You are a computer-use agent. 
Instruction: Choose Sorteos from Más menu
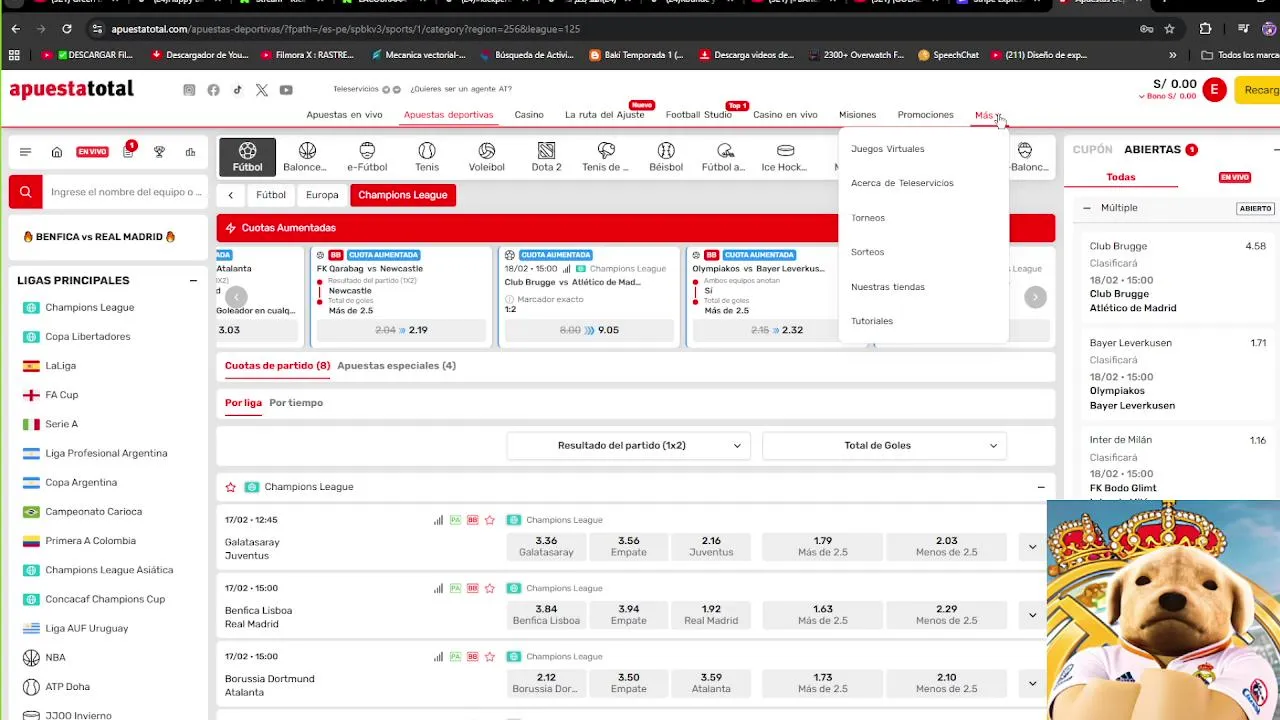tap(868, 252)
